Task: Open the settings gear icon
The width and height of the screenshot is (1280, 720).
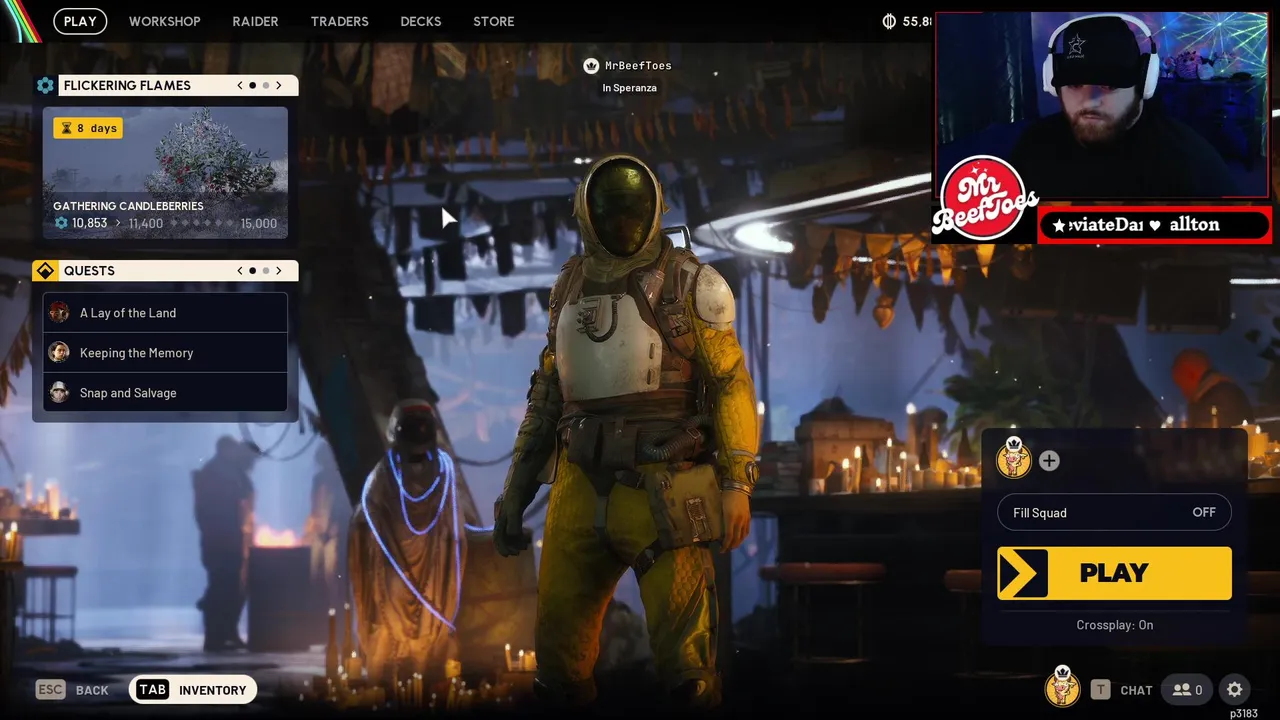Action: (x=1235, y=690)
